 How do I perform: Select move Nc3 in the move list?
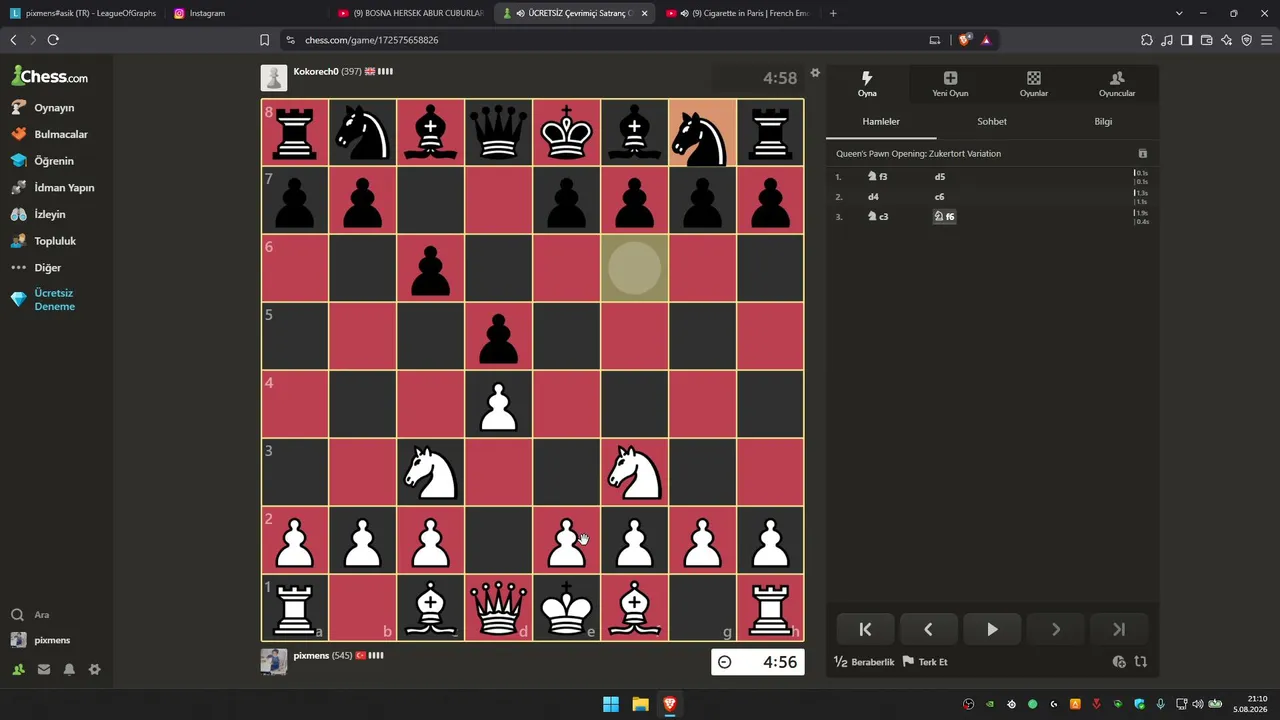pos(878,217)
